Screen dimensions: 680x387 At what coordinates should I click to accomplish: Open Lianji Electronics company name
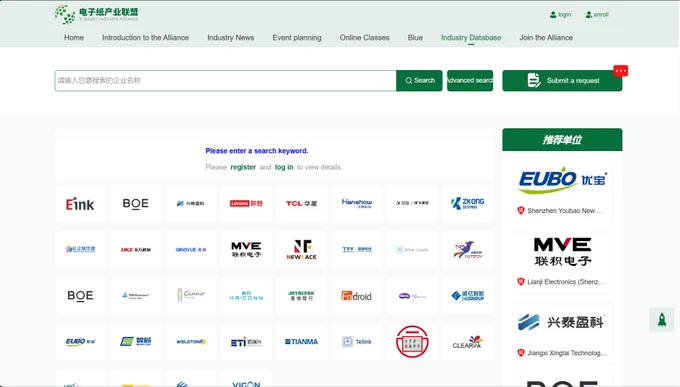click(x=566, y=282)
